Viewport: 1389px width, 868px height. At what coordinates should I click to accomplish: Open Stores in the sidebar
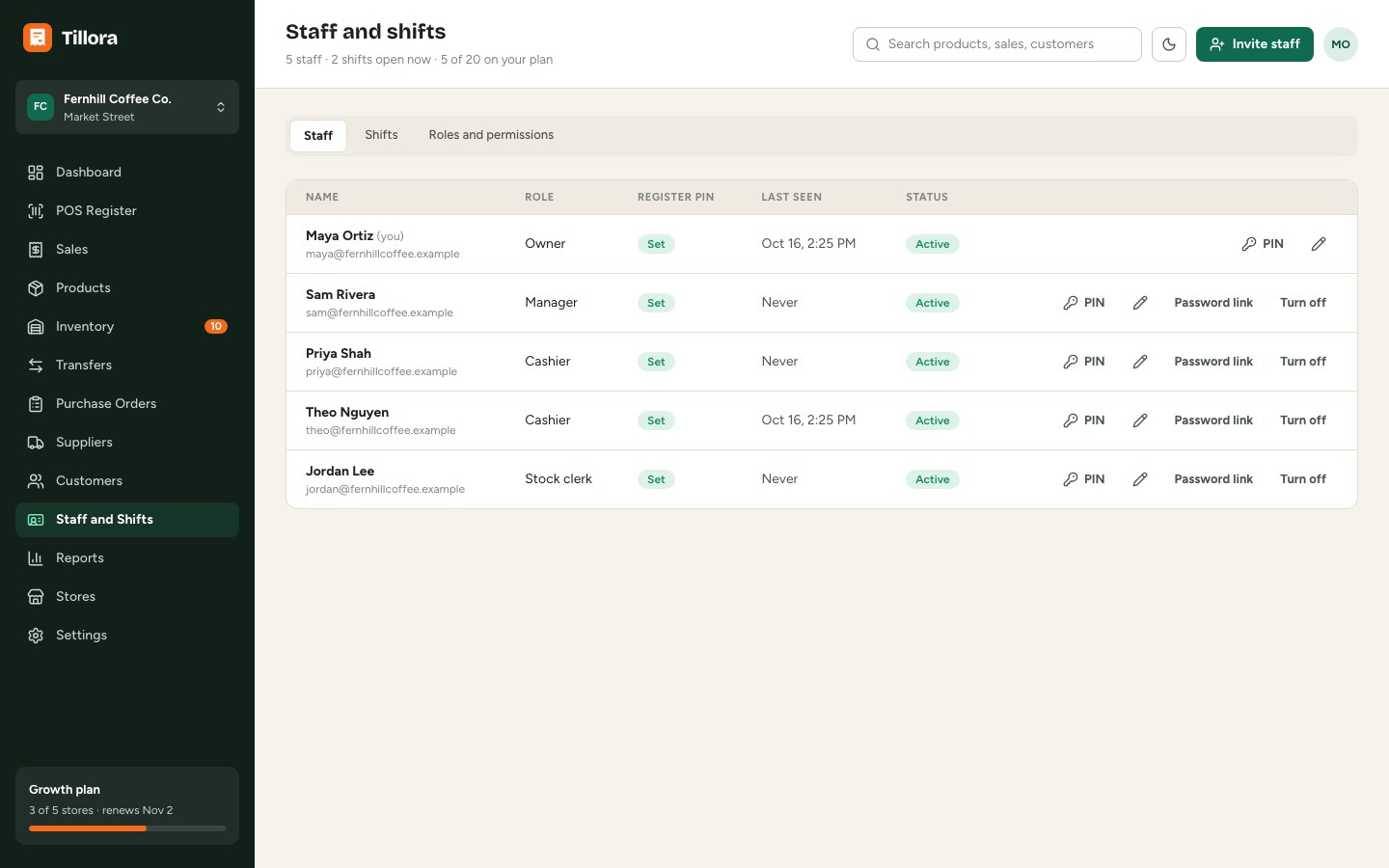(x=127, y=597)
